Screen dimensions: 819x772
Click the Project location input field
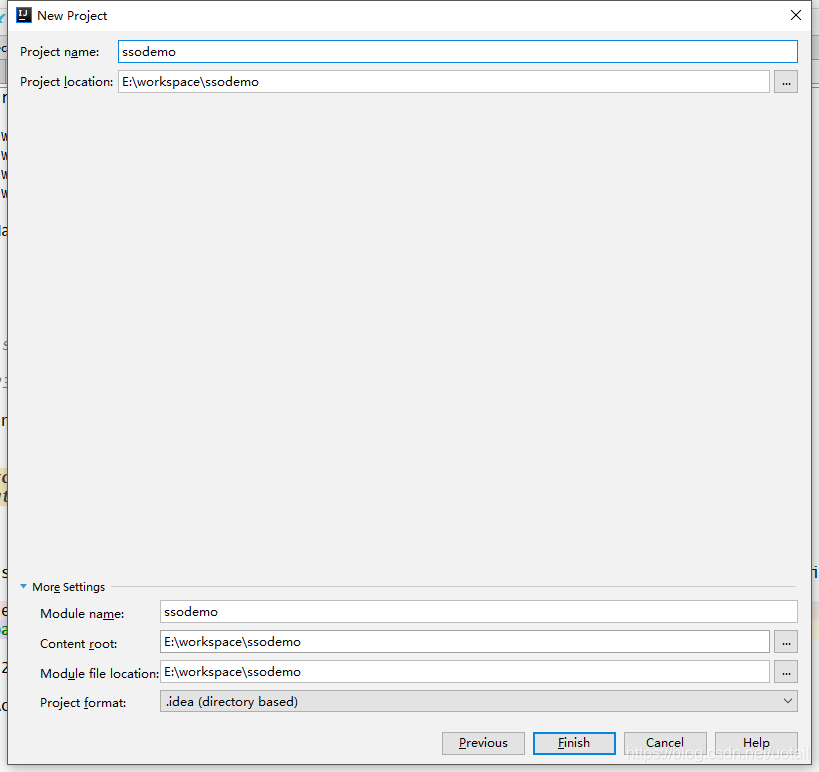[x=443, y=81]
